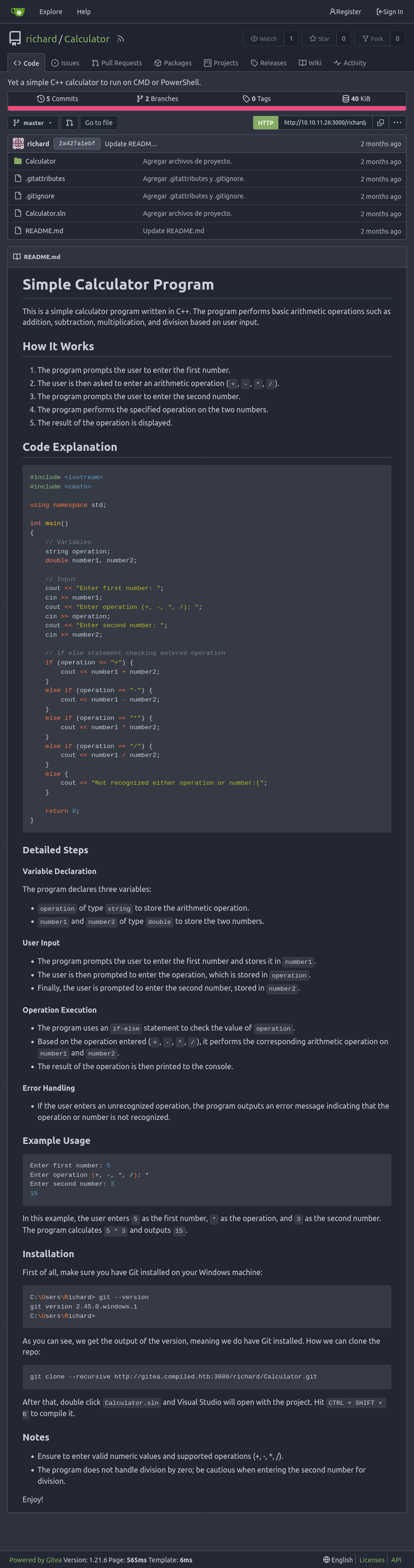Switch to the Issues tab

coord(65,63)
